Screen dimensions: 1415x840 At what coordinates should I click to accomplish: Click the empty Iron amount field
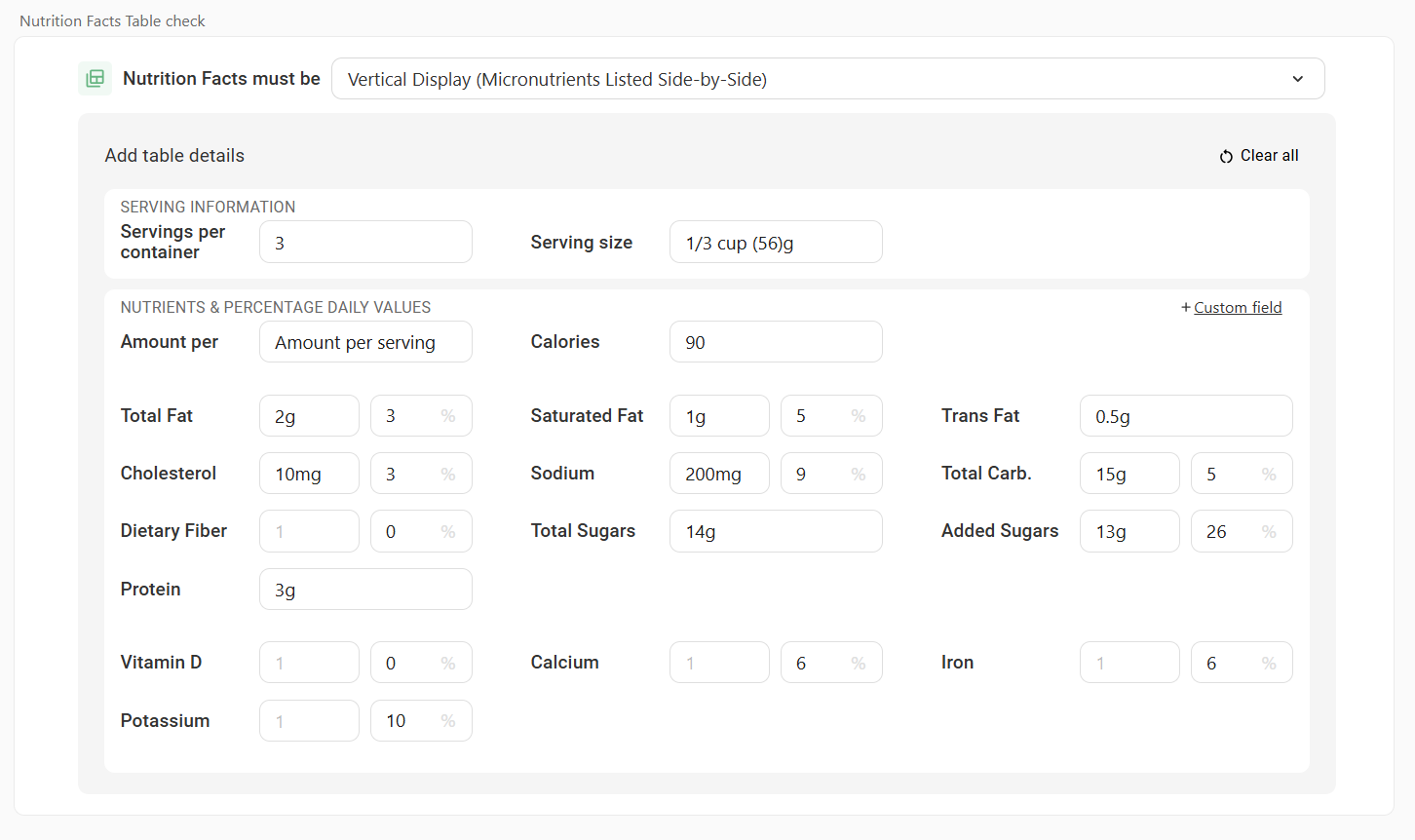(1129, 663)
